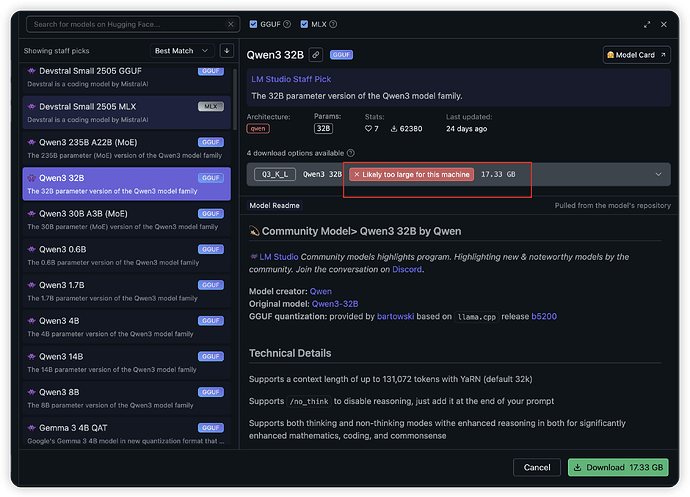
Task: Select Qwen3 235B A22B (MoE) model
Action: [126, 148]
